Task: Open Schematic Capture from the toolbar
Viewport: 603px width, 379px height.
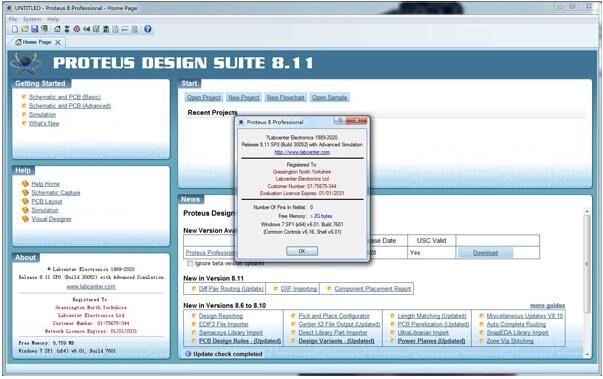Action: click(67, 29)
